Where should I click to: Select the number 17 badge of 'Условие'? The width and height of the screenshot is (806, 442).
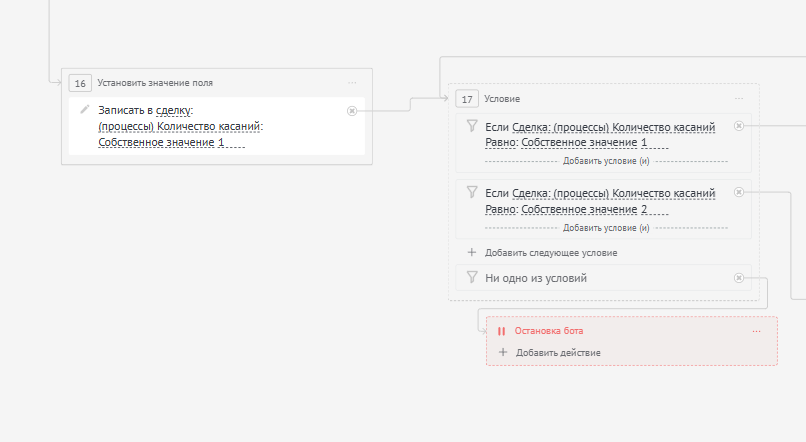point(466,99)
